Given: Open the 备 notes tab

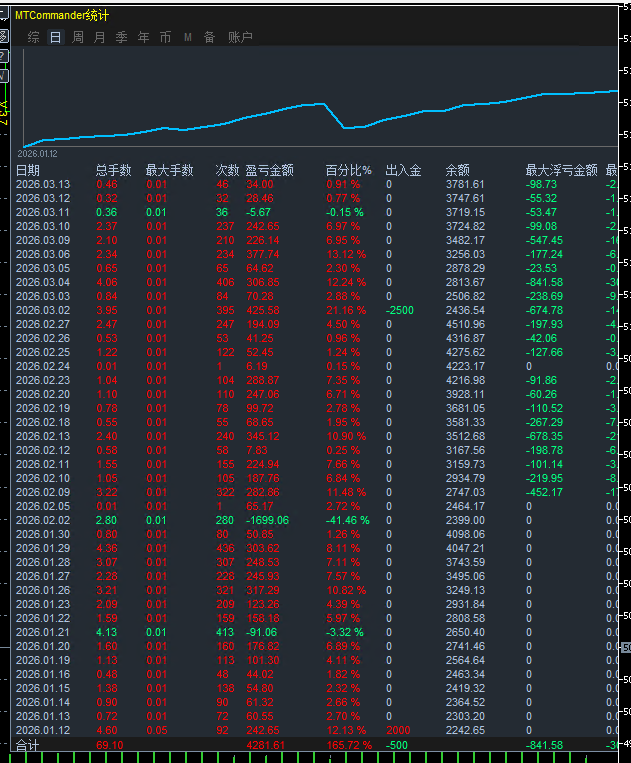Looking at the screenshot, I should point(209,37).
